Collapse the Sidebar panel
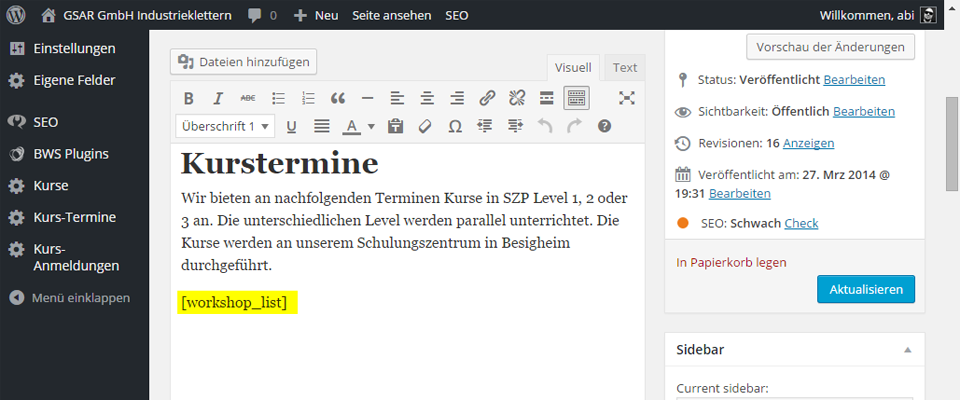 coord(907,350)
